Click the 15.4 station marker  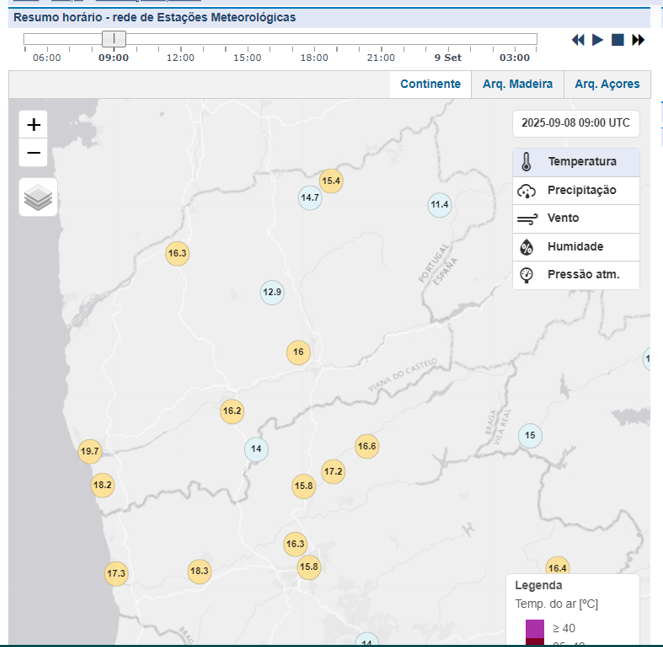click(x=331, y=181)
